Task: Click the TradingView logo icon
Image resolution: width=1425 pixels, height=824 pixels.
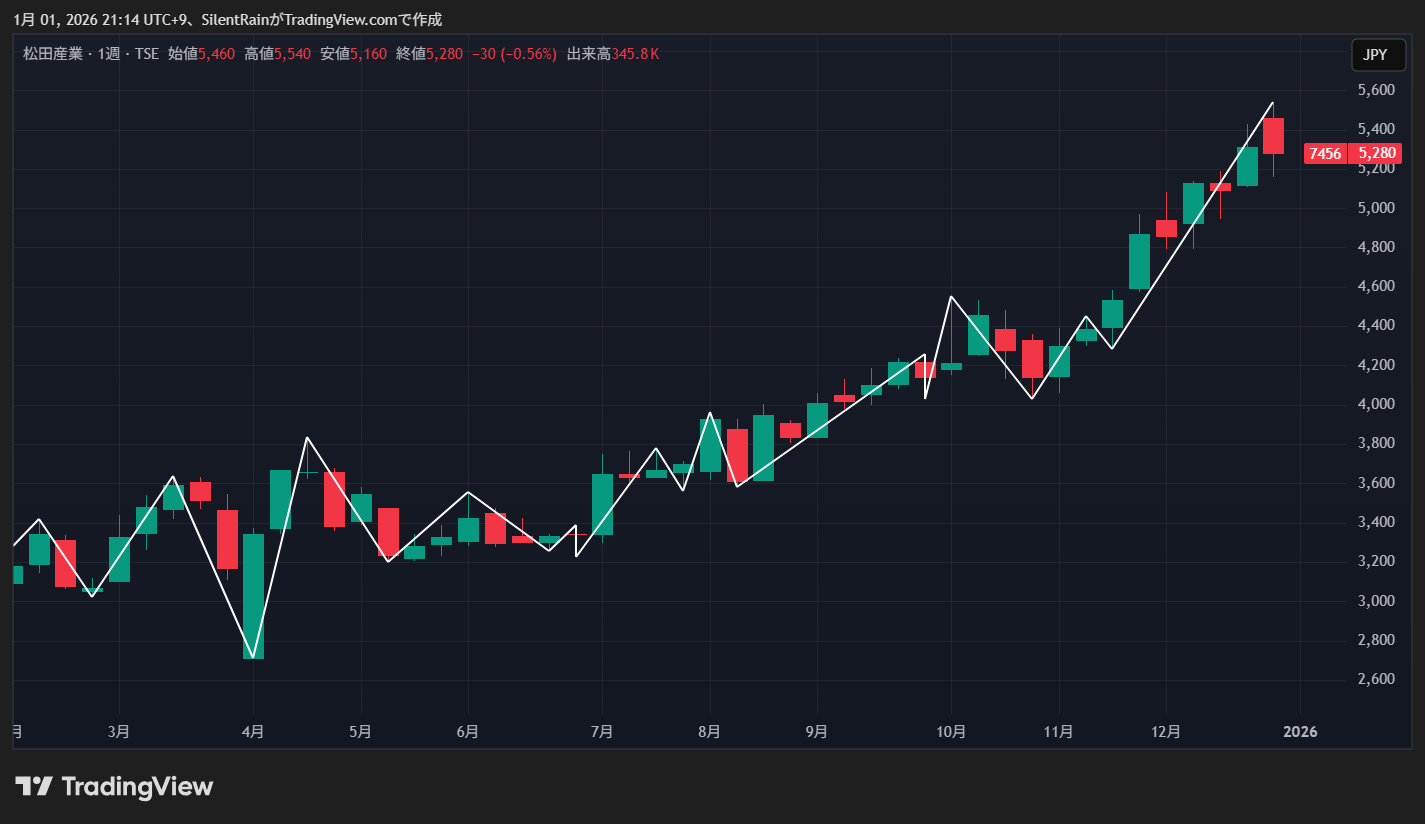Action: [34, 787]
